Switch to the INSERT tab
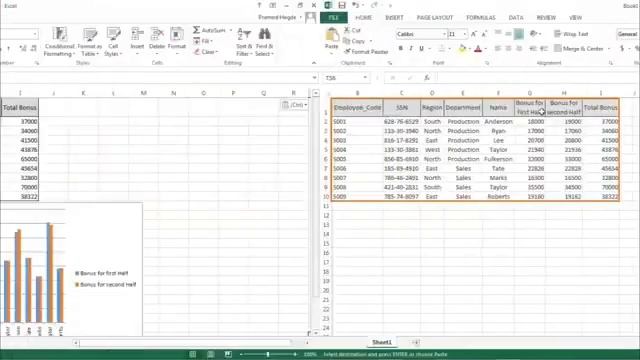The image size is (640, 360). click(x=394, y=18)
